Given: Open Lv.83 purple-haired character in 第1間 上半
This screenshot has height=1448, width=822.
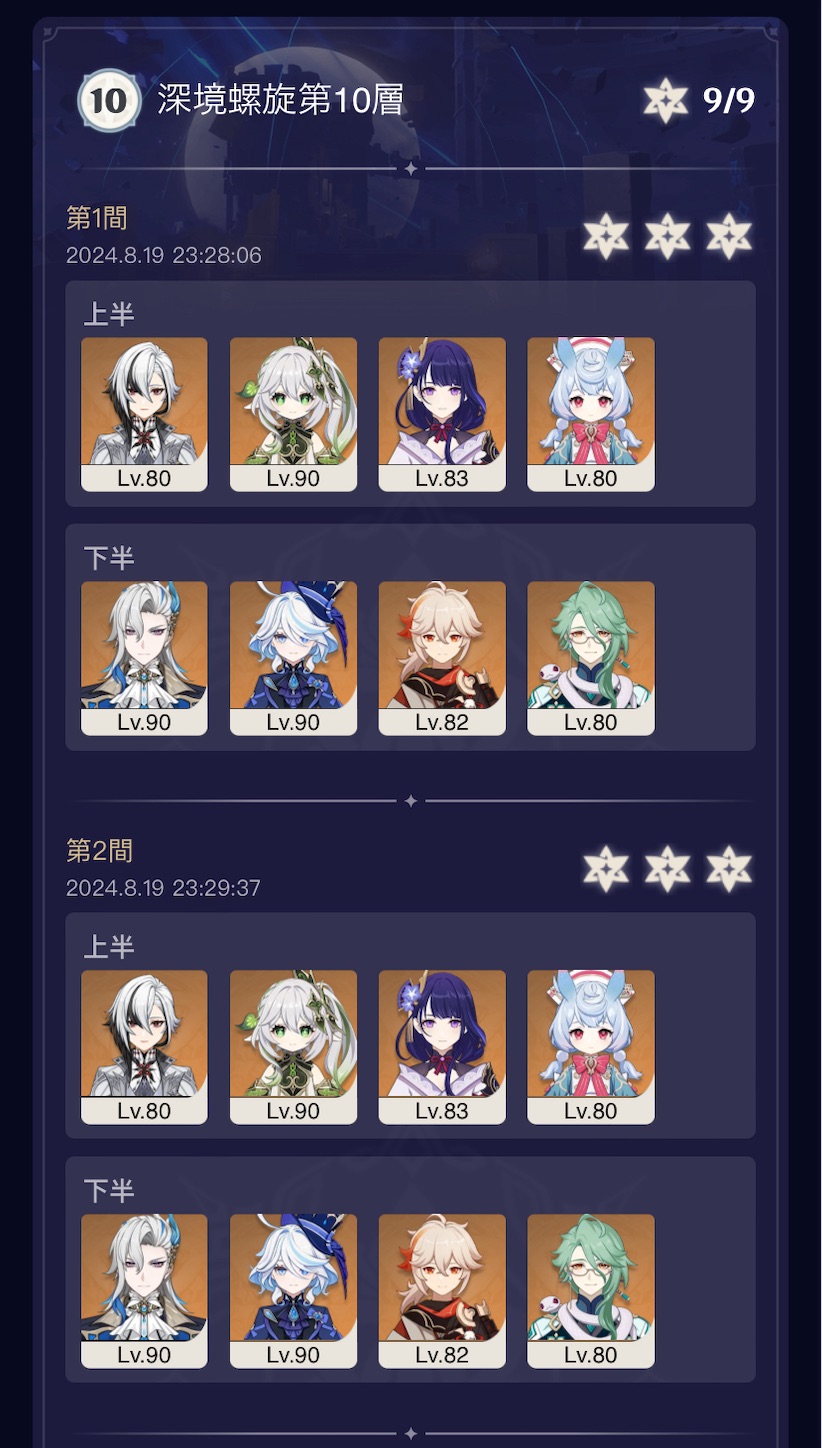Looking at the screenshot, I should point(442,414).
